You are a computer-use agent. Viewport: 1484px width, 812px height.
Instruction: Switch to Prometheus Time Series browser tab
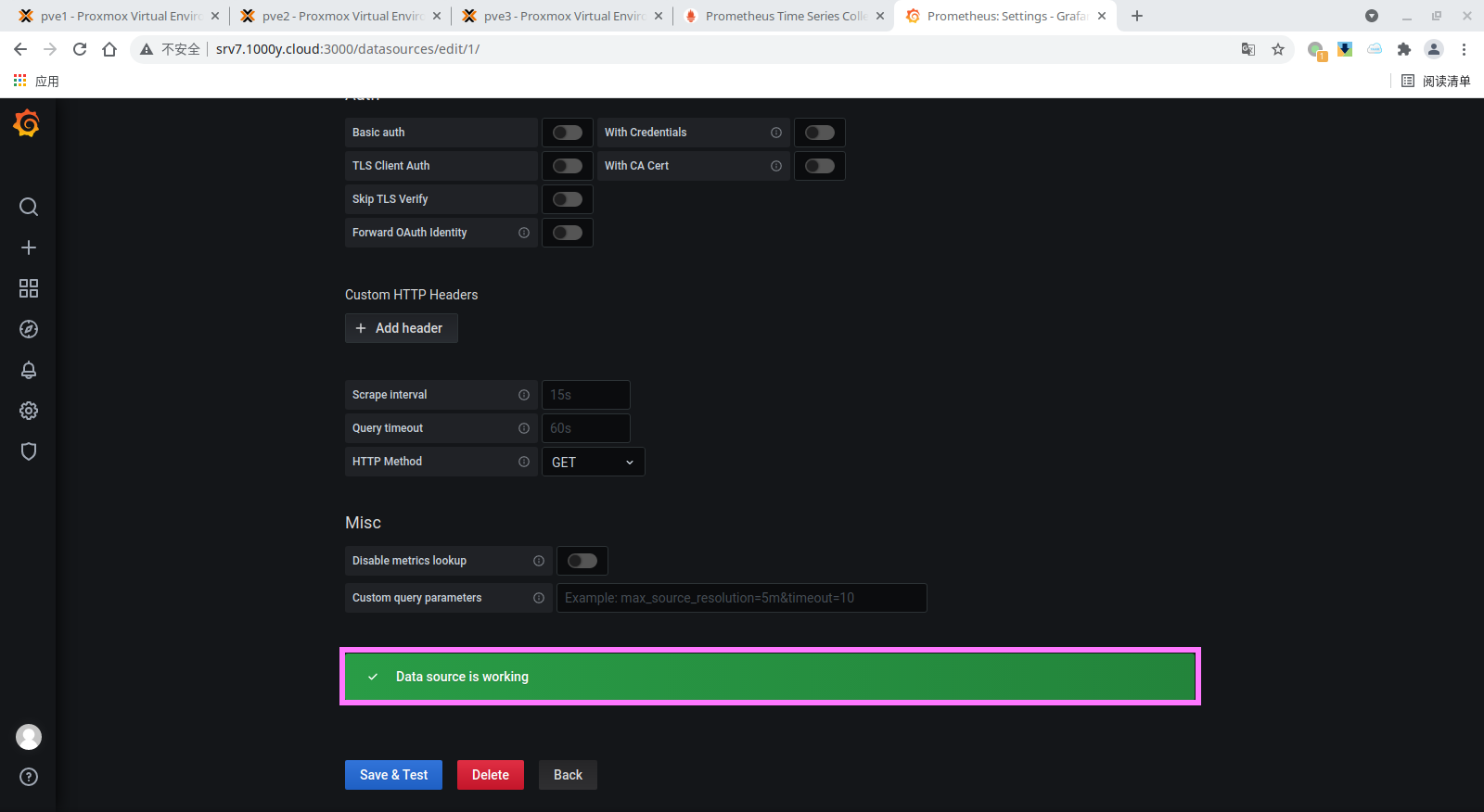(x=784, y=16)
